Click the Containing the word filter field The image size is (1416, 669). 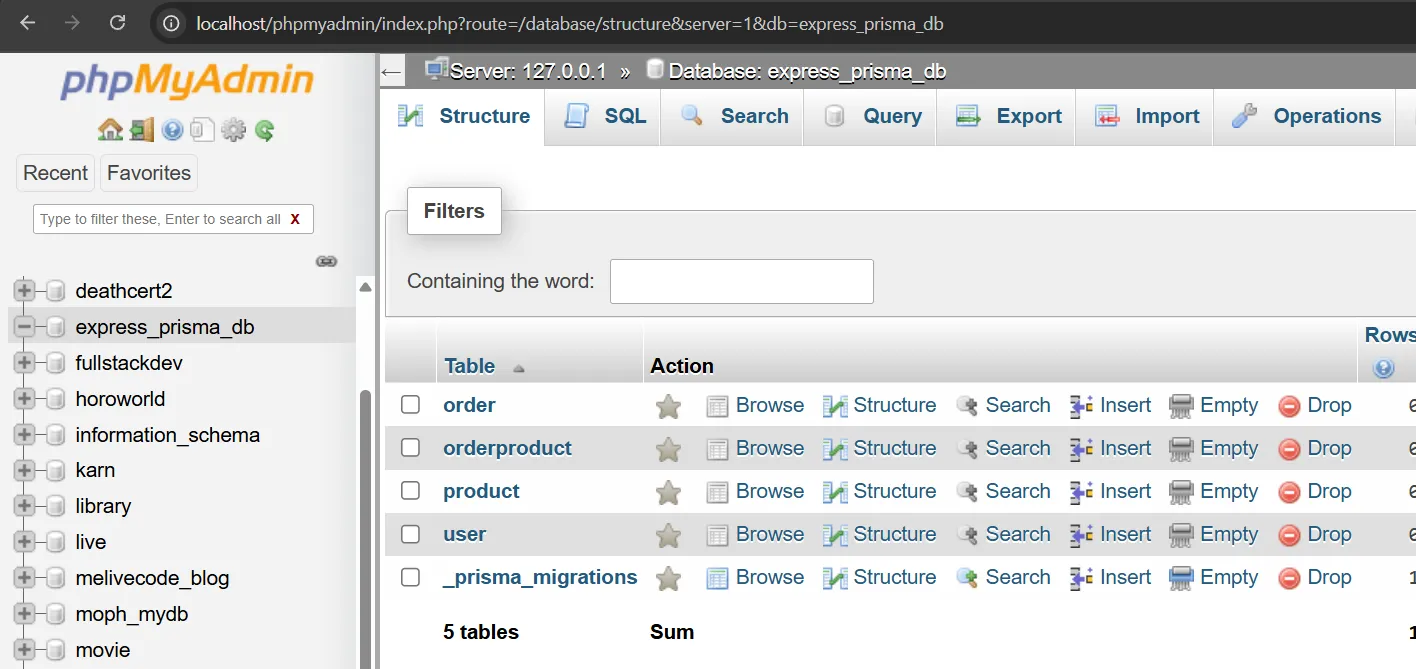(x=741, y=281)
